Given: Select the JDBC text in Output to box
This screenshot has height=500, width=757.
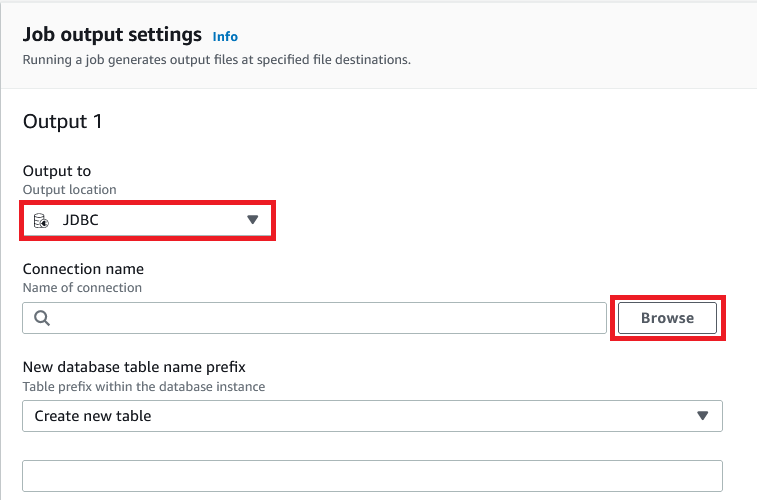Looking at the screenshot, I should pyautogui.click(x=81, y=220).
